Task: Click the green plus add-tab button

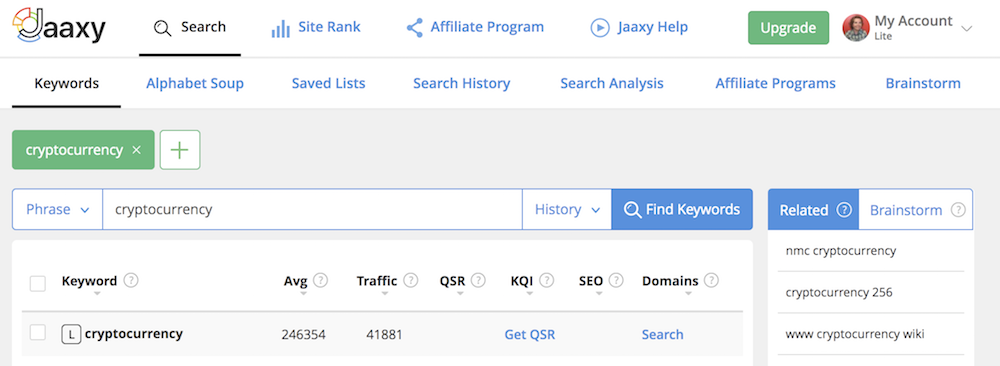Action: 180,150
